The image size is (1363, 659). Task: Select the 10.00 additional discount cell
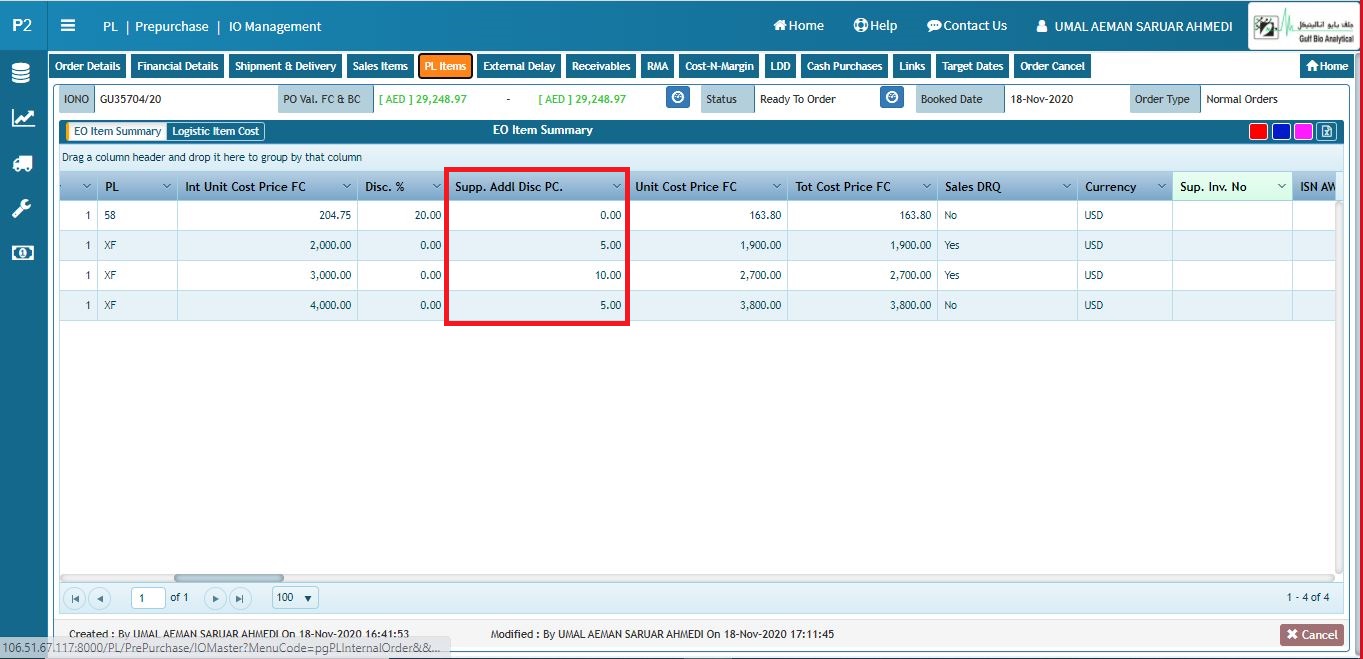click(537, 275)
